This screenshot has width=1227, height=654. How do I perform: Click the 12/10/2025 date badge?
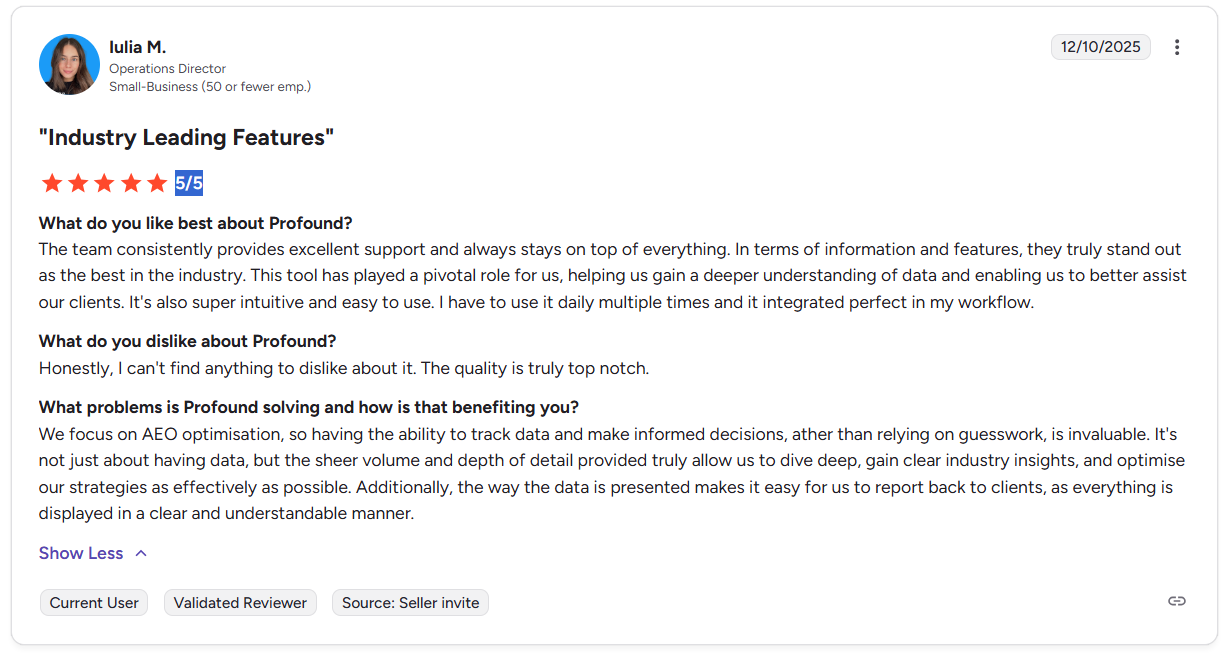pyautogui.click(x=1100, y=47)
